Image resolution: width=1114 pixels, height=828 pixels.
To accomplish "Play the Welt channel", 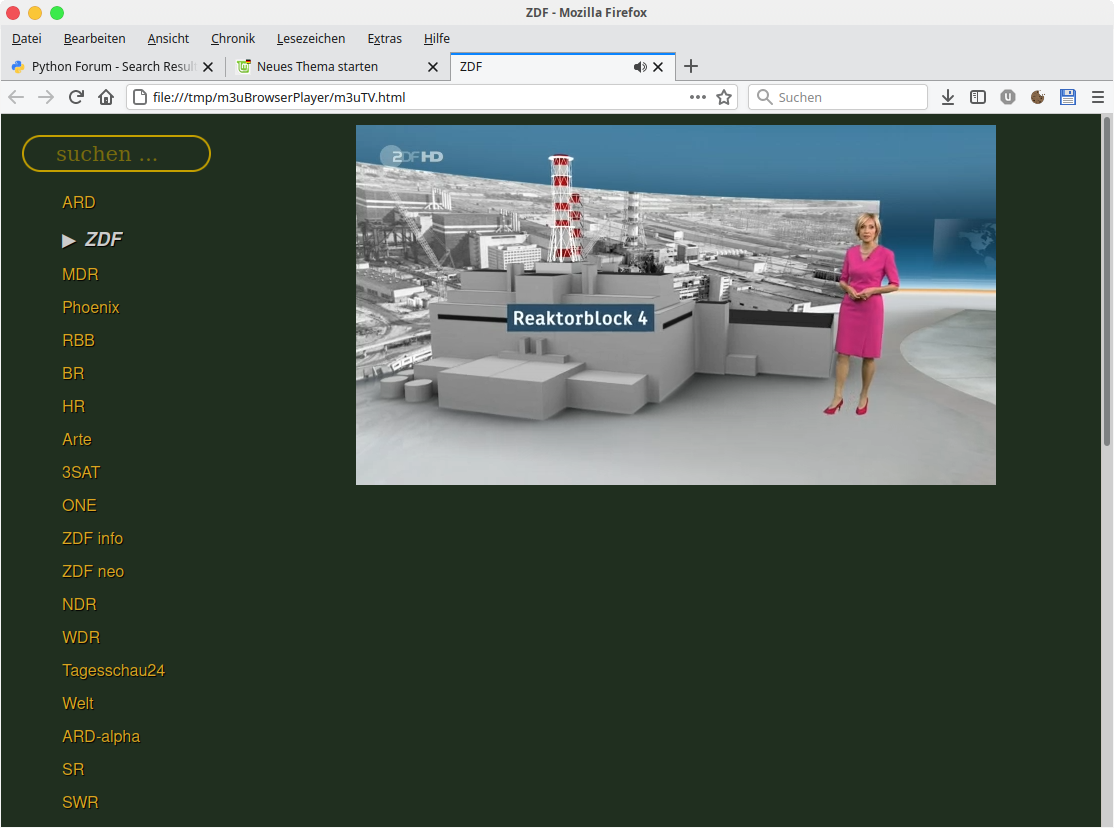I will [77, 704].
